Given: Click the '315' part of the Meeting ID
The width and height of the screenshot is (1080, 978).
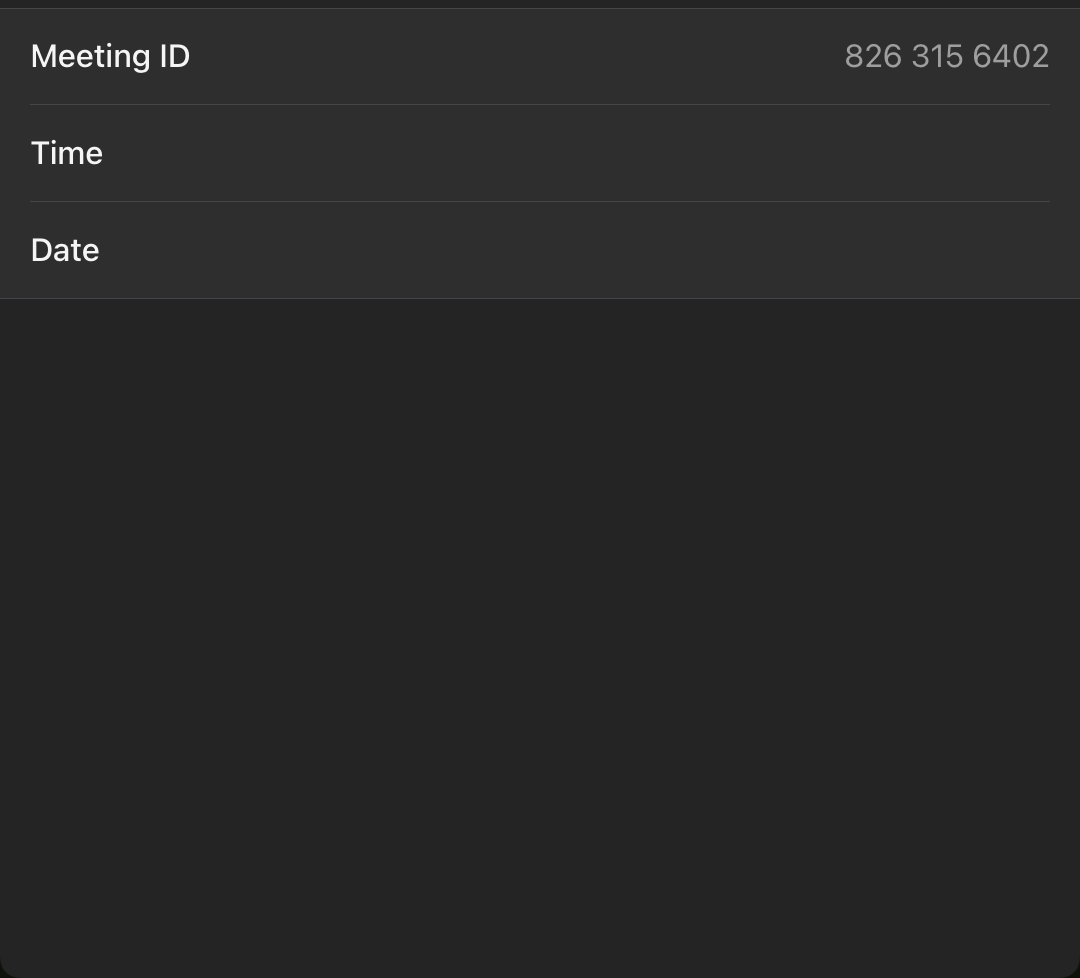Looking at the screenshot, I should click(937, 56).
